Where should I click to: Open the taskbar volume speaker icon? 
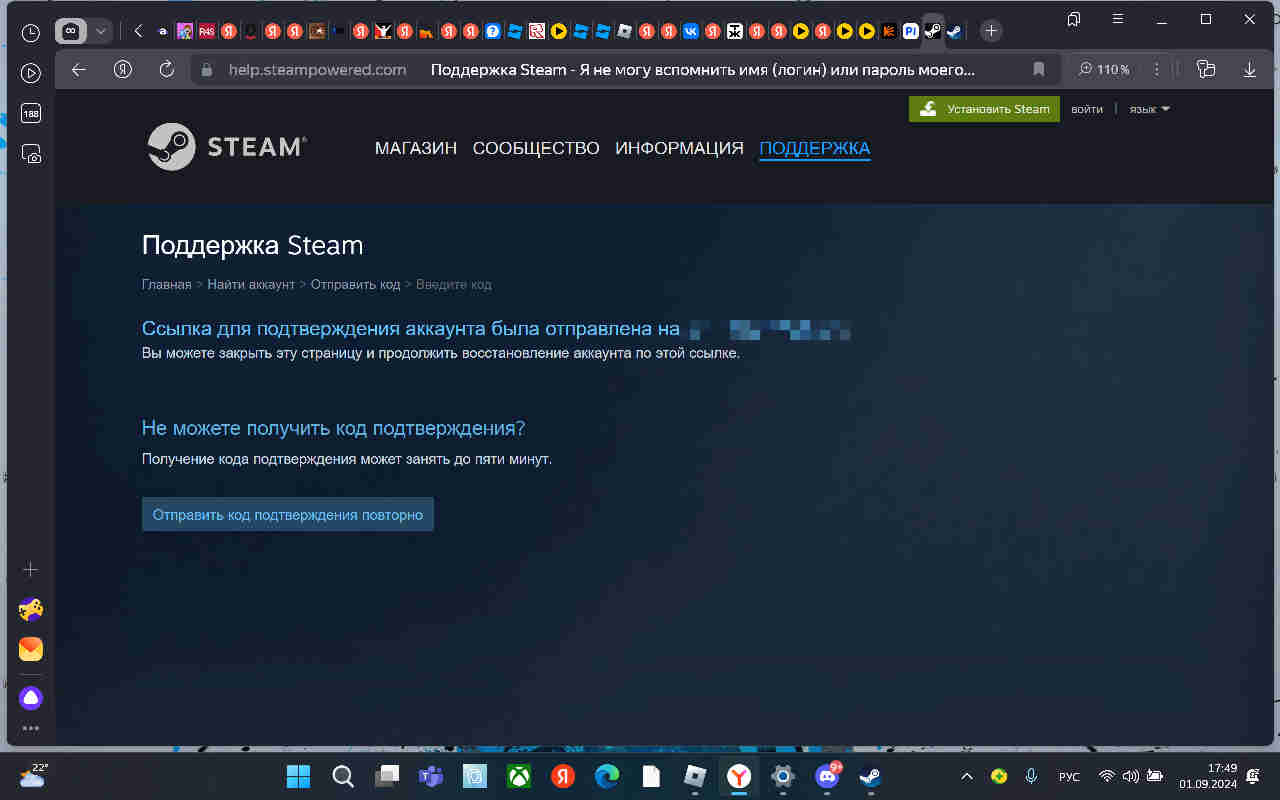[1131, 776]
